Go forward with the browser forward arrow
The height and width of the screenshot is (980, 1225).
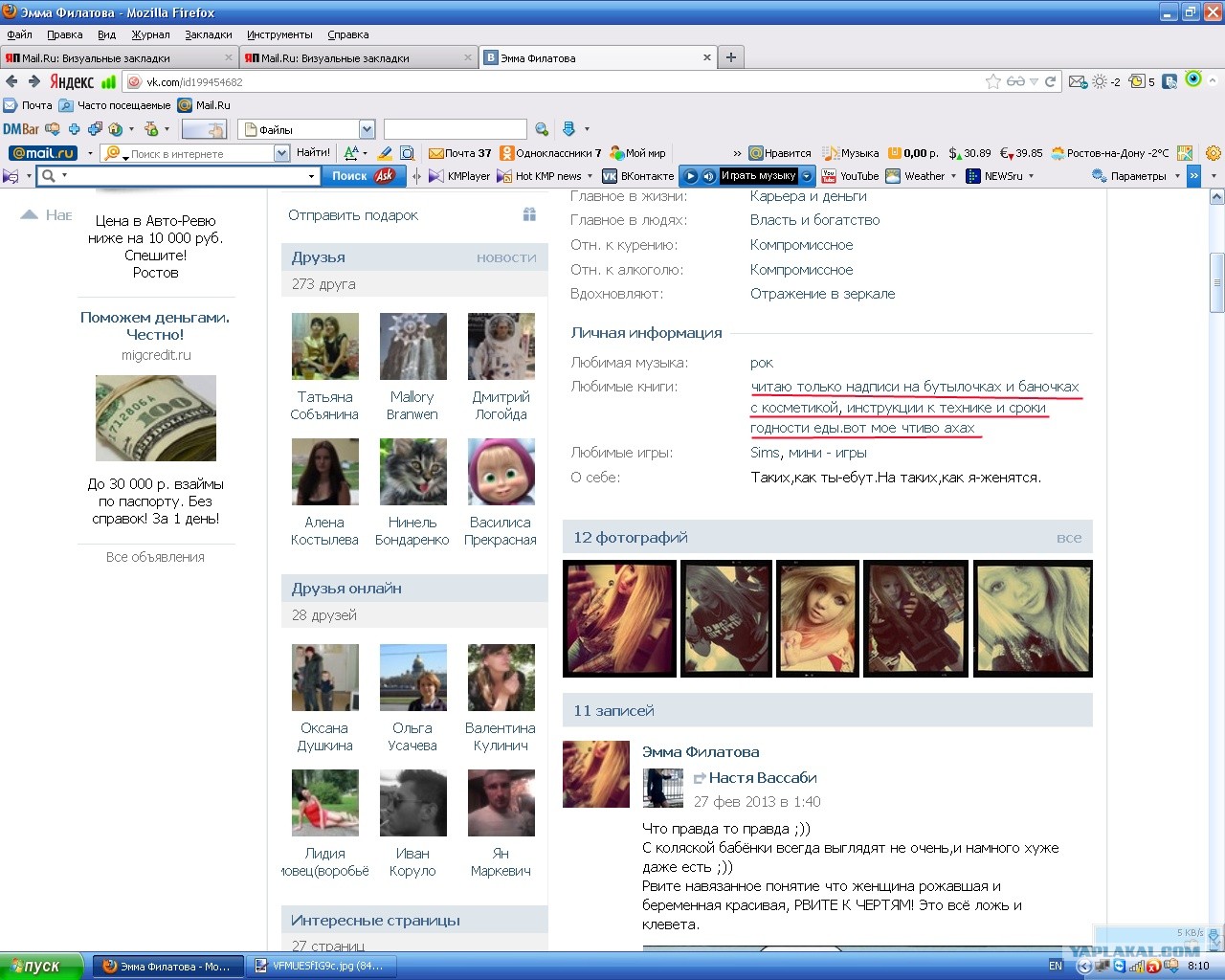(x=34, y=81)
